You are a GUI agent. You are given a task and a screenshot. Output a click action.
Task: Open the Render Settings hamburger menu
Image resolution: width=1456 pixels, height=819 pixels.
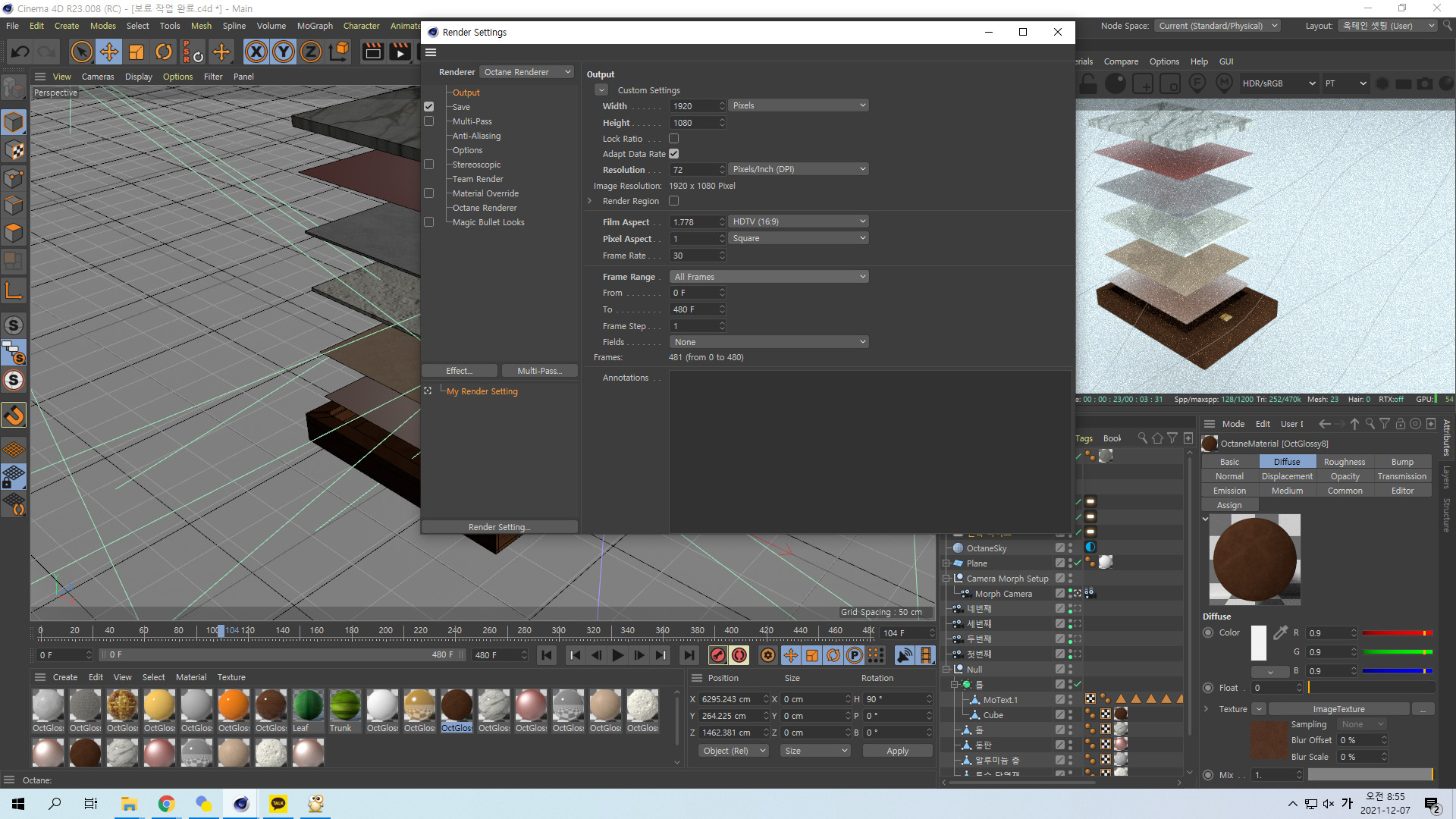coord(431,52)
